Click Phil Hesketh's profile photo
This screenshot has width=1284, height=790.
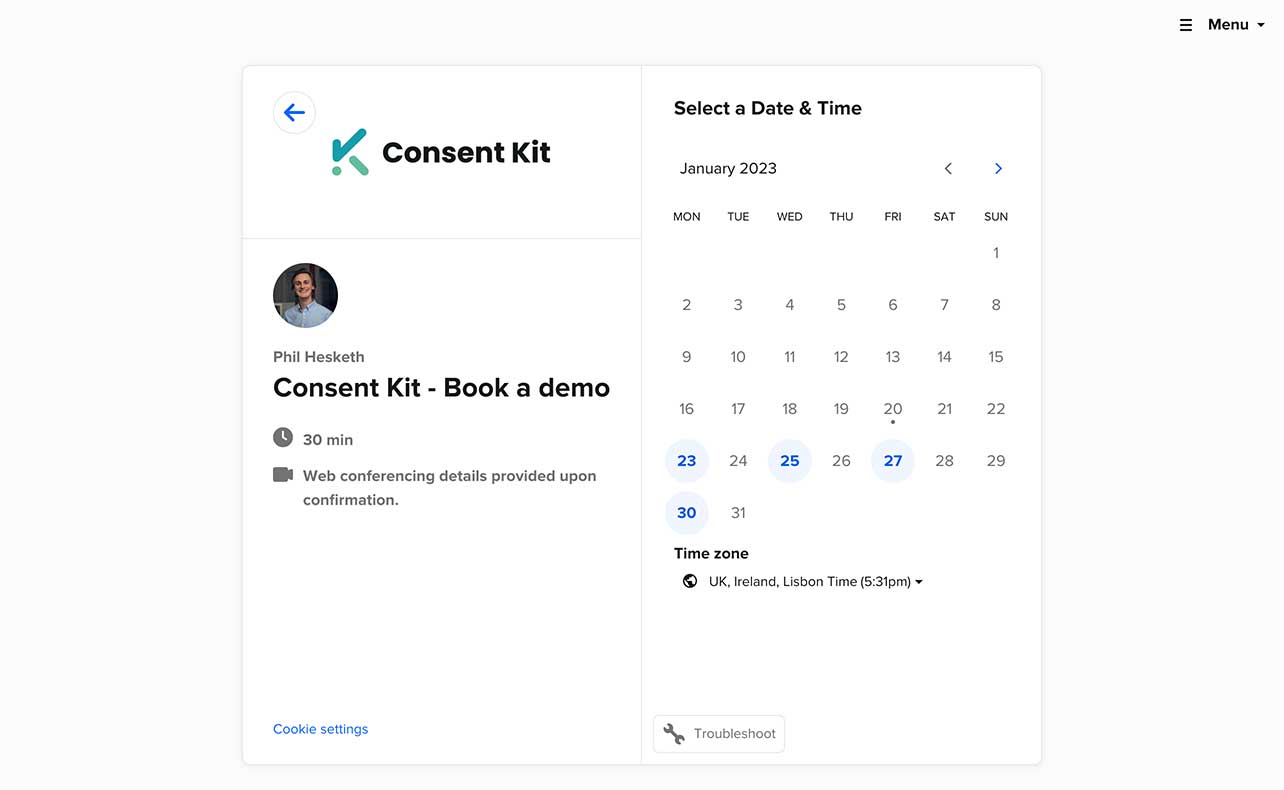(305, 296)
